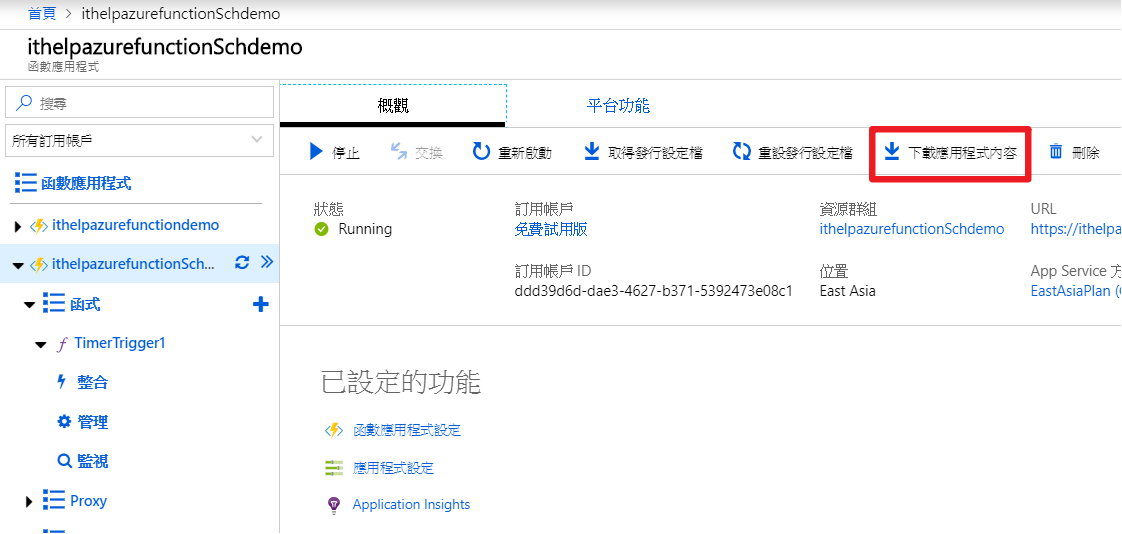The width and height of the screenshot is (1122, 534).
Task: Click the search box 搜尋
Action: coord(140,102)
